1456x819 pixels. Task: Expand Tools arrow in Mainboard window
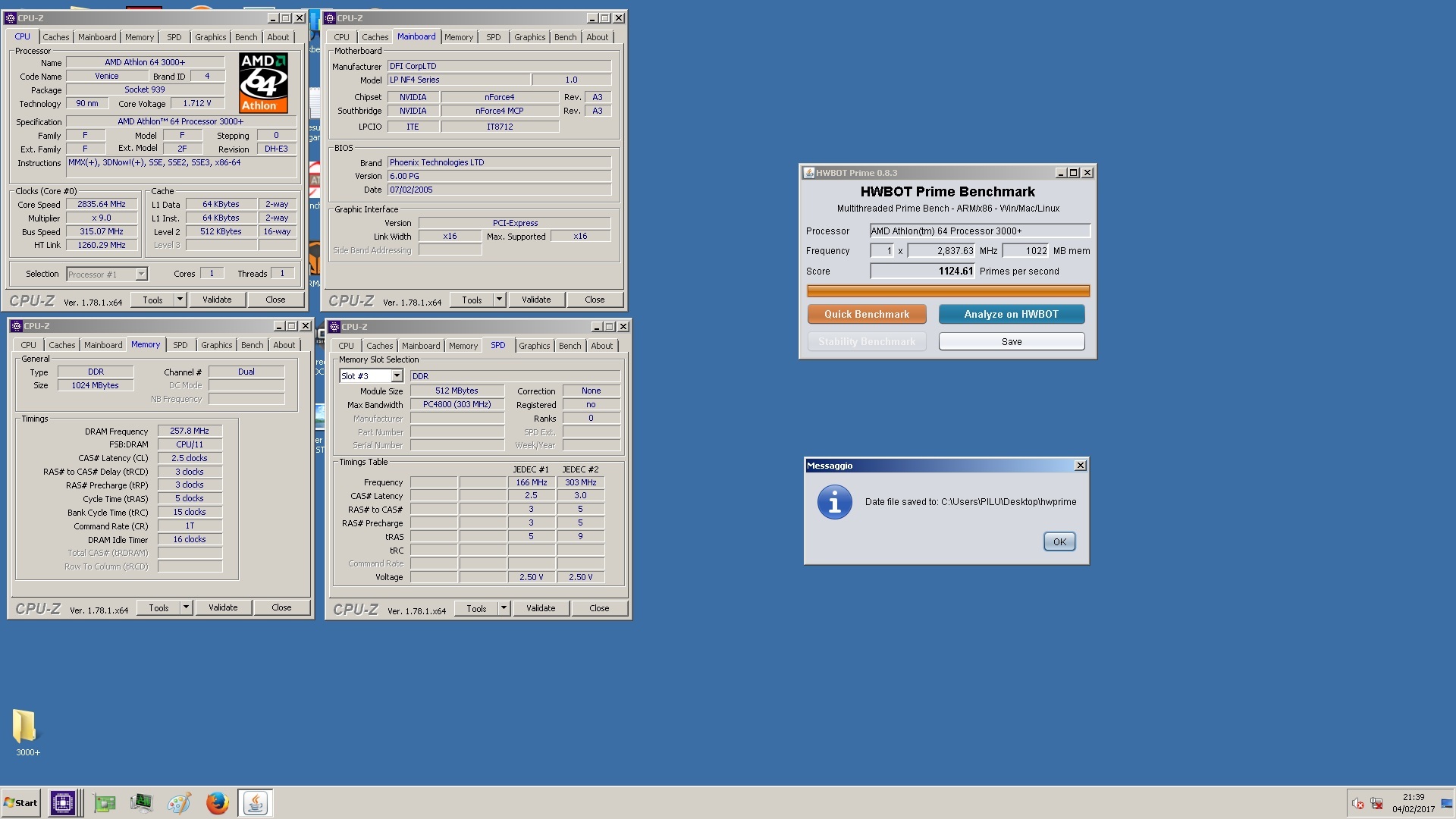499,300
